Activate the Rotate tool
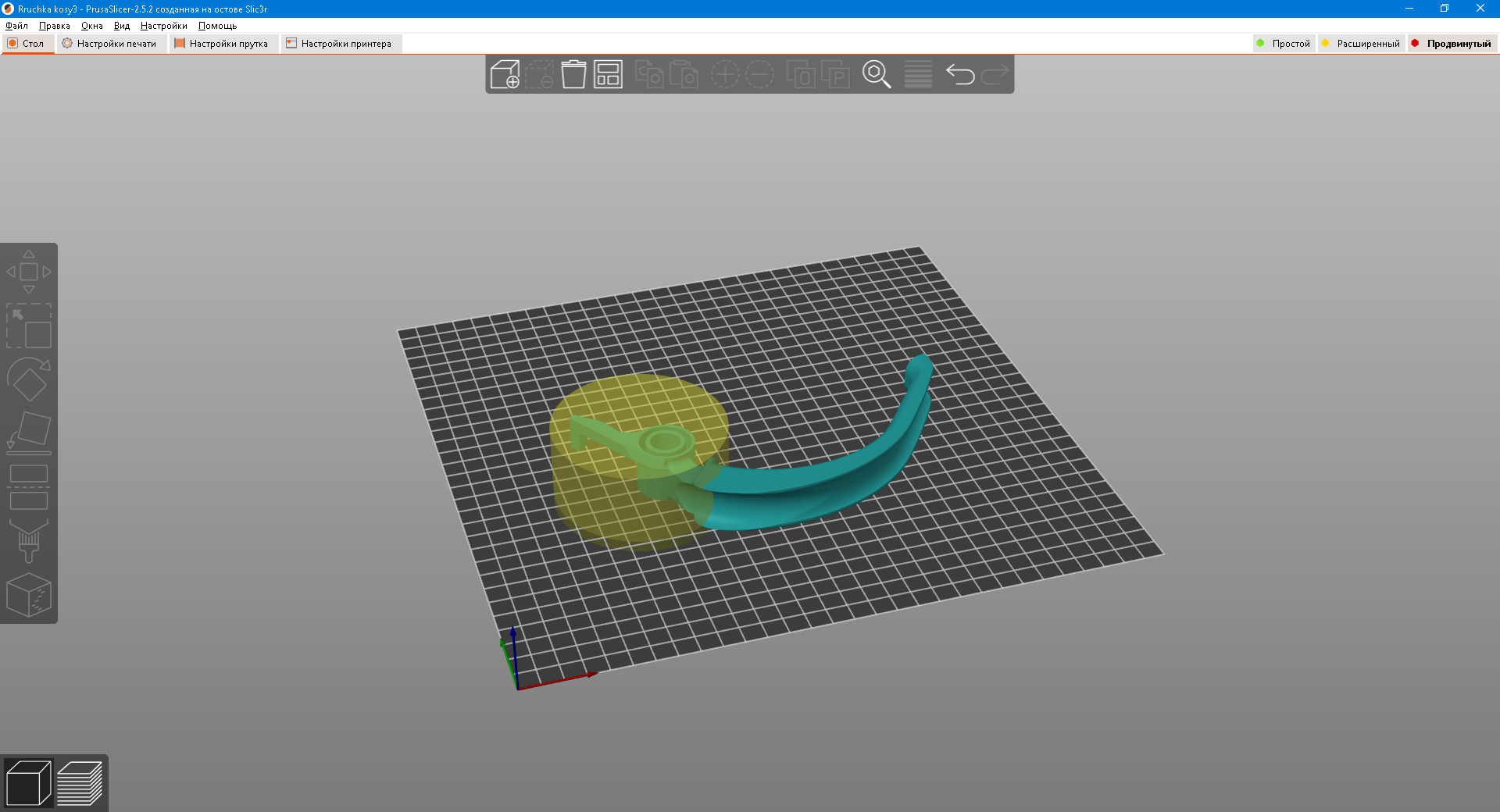 pyautogui.click(x=29, y=379)
